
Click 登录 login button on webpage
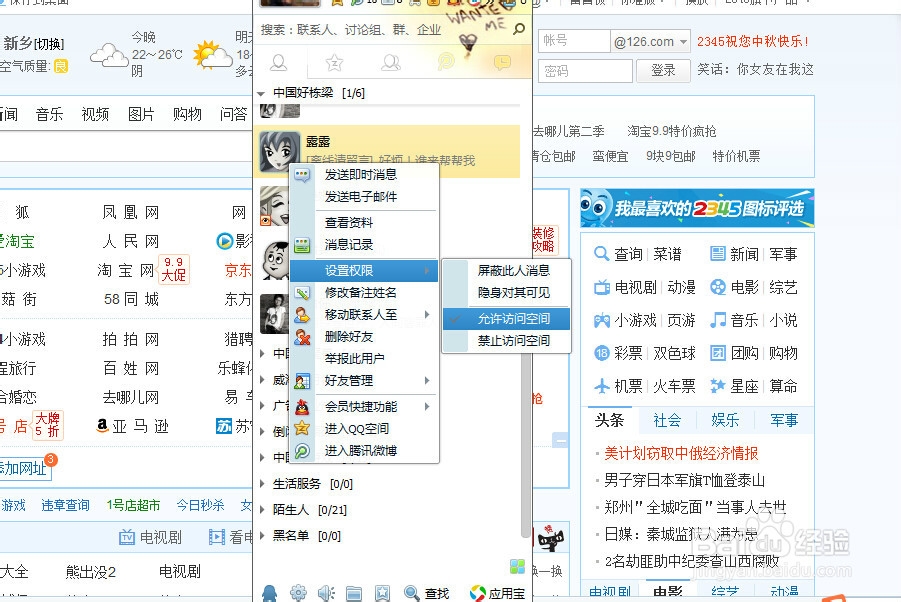click(663, 71)
